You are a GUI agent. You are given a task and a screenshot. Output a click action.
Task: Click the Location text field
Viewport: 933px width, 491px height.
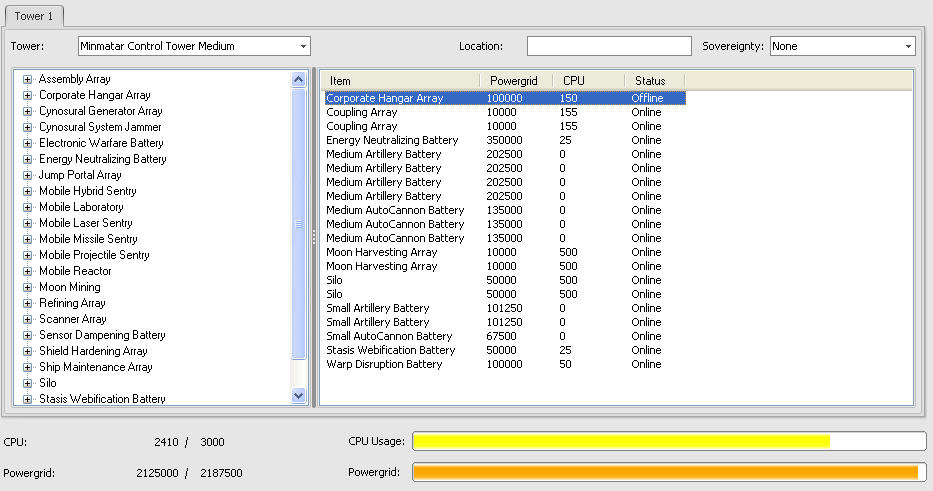coord(608,46)
